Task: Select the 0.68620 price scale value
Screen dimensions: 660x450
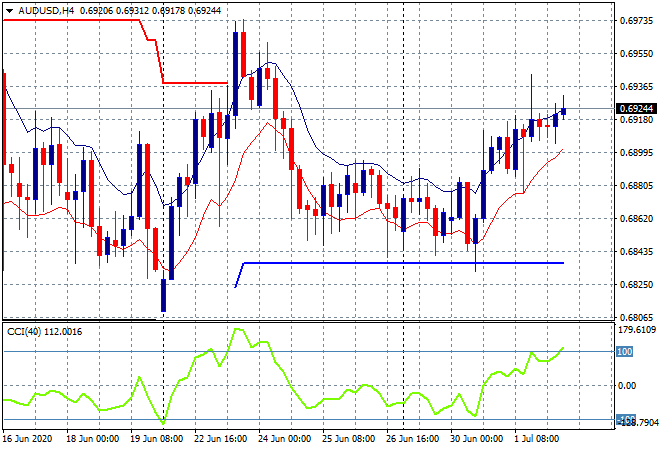Action: pyautogui.click(x=636, y=218)
